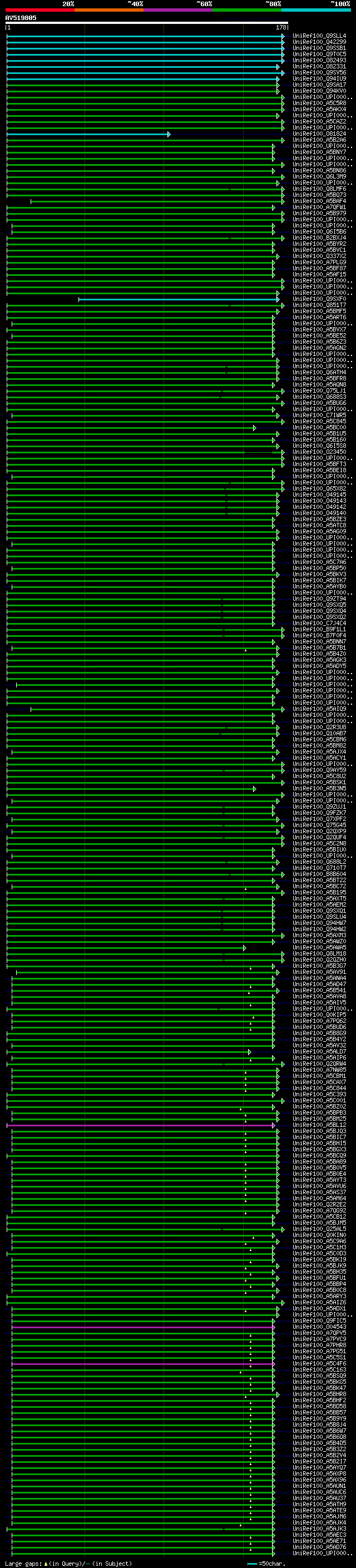356x1568 pixels.
Task: Select label UniRef100_A5AUN1
Action: click(319, 1486)
